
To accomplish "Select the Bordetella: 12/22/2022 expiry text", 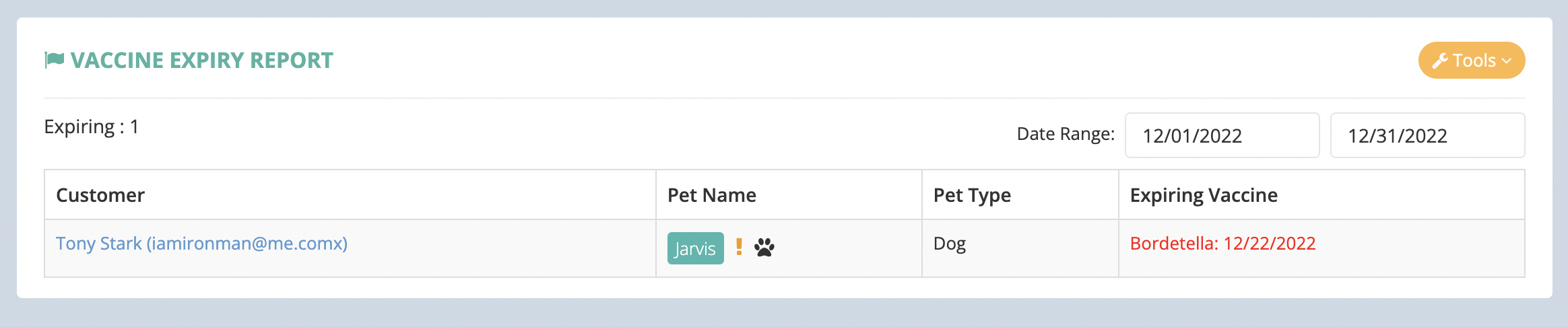I will (x=1222, y=244).
